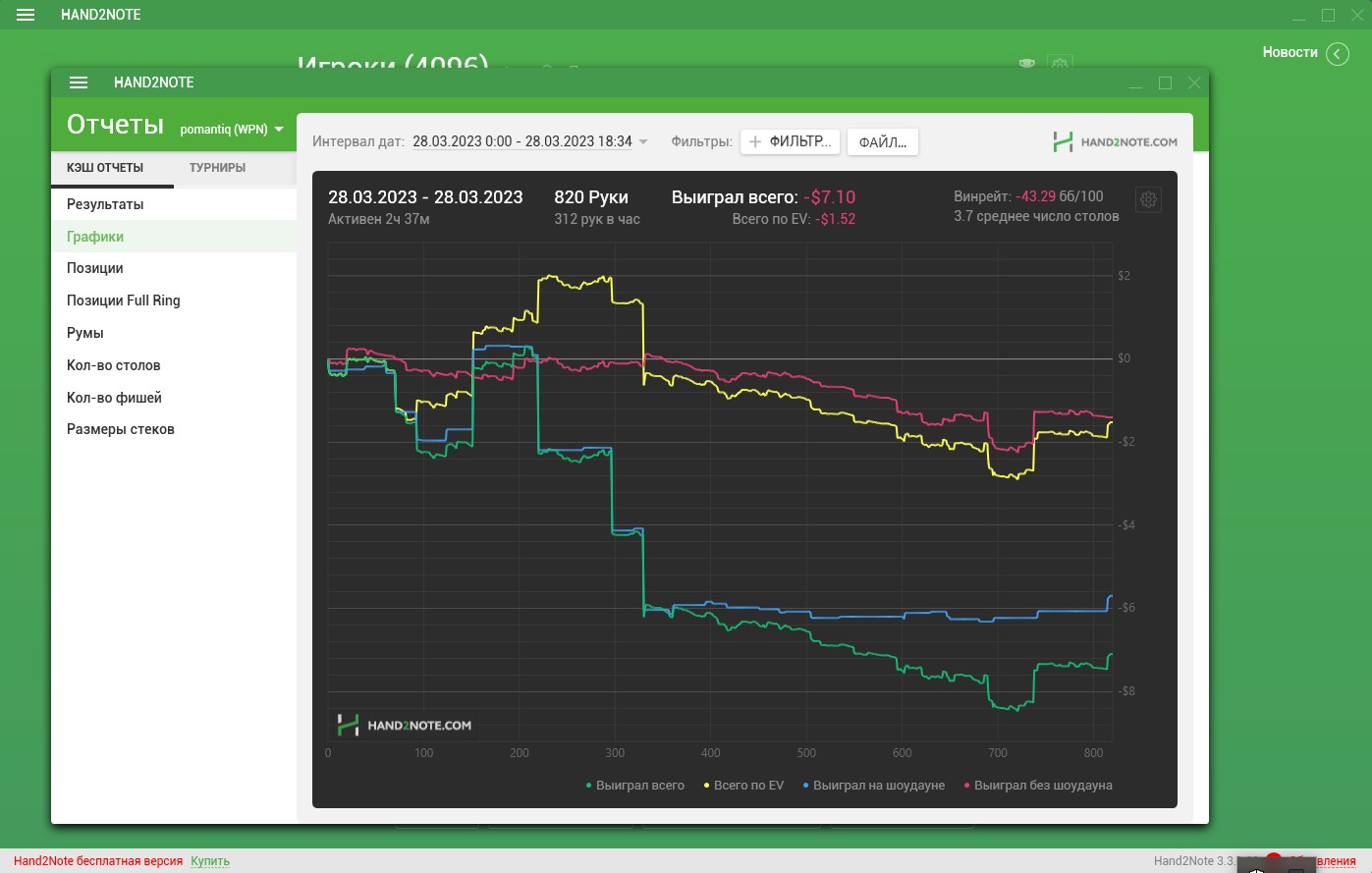1372x873 pixels.
Task: Click date range 28.03.2023 0:00 - 18:34 field
Action: pyautogui.click(x=522, y=141)
